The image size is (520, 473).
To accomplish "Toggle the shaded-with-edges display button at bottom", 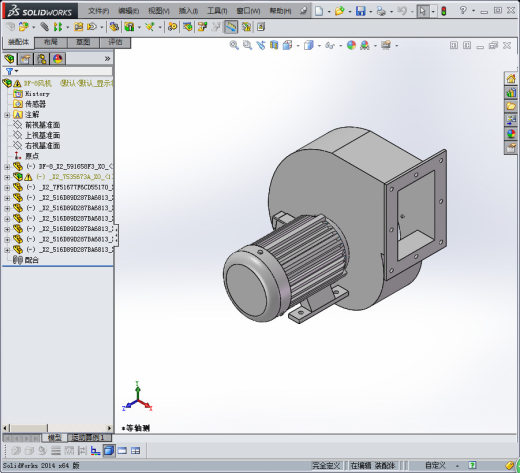I will tap(109, 451).
